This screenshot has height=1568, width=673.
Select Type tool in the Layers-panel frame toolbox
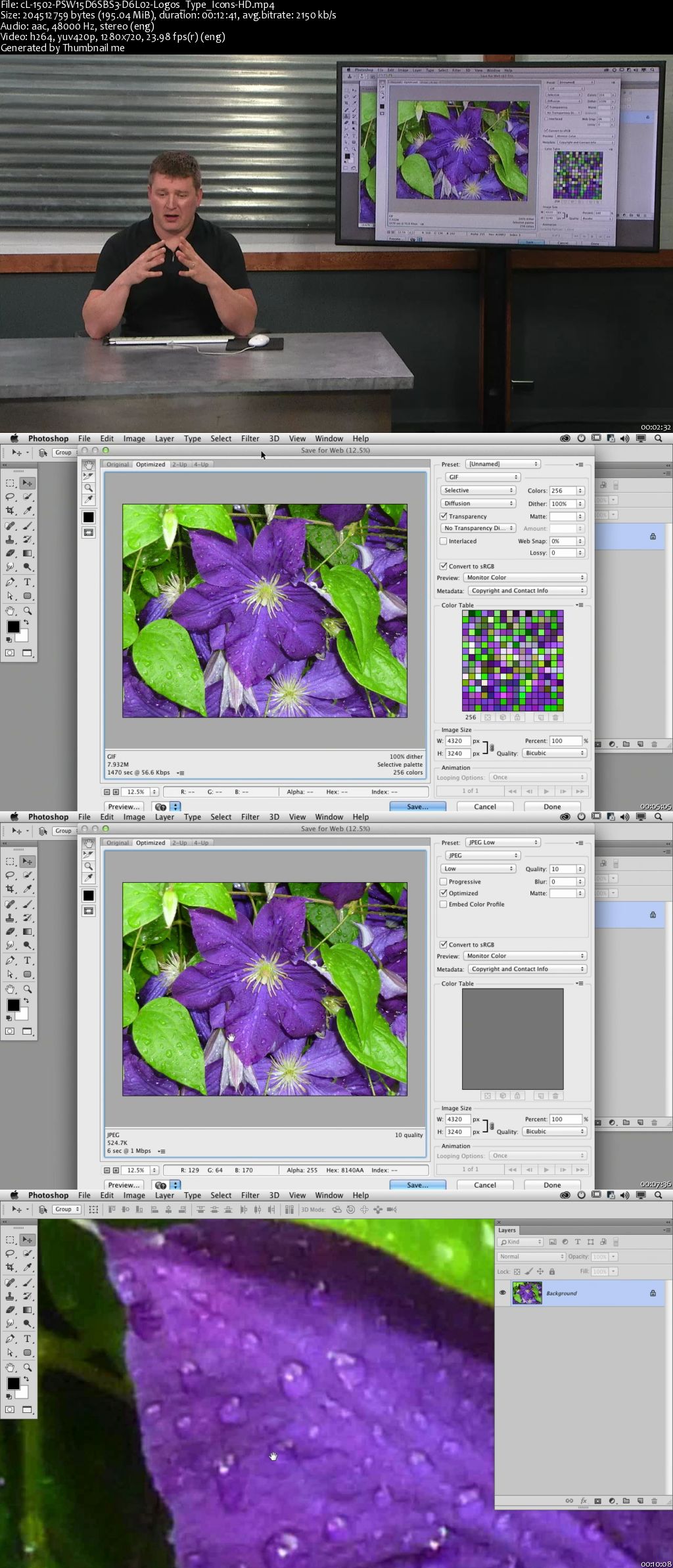[28, 1339]
